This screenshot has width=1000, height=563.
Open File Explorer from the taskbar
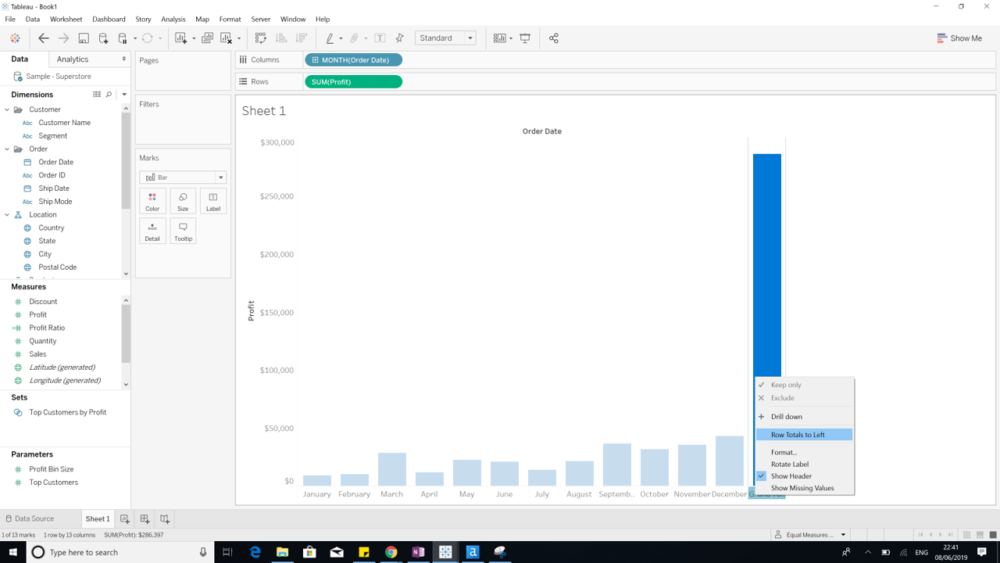point(282,552)
